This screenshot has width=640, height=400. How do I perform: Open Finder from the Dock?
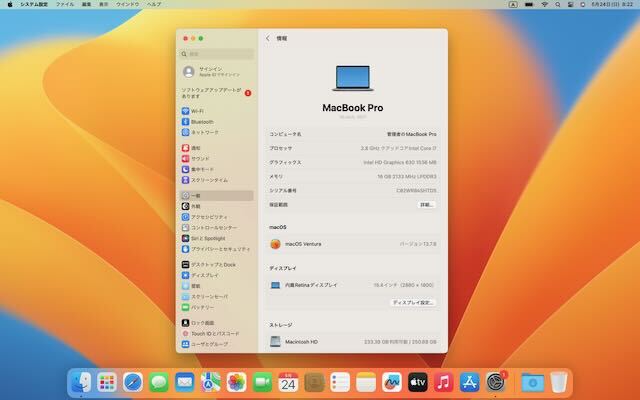[81, 382]
